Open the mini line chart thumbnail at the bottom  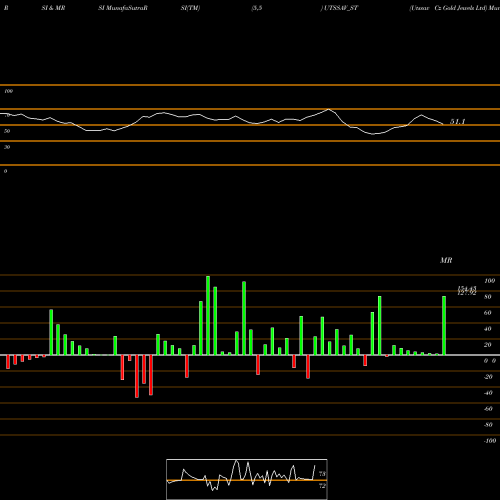click(247, 479)
